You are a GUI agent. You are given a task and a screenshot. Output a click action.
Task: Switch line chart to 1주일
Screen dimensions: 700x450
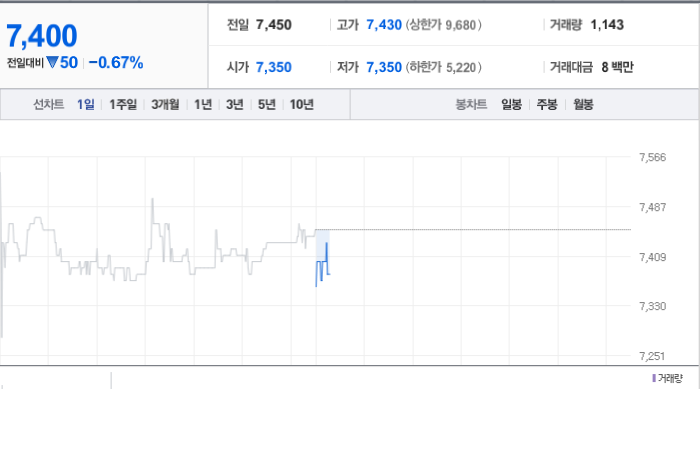123,104
